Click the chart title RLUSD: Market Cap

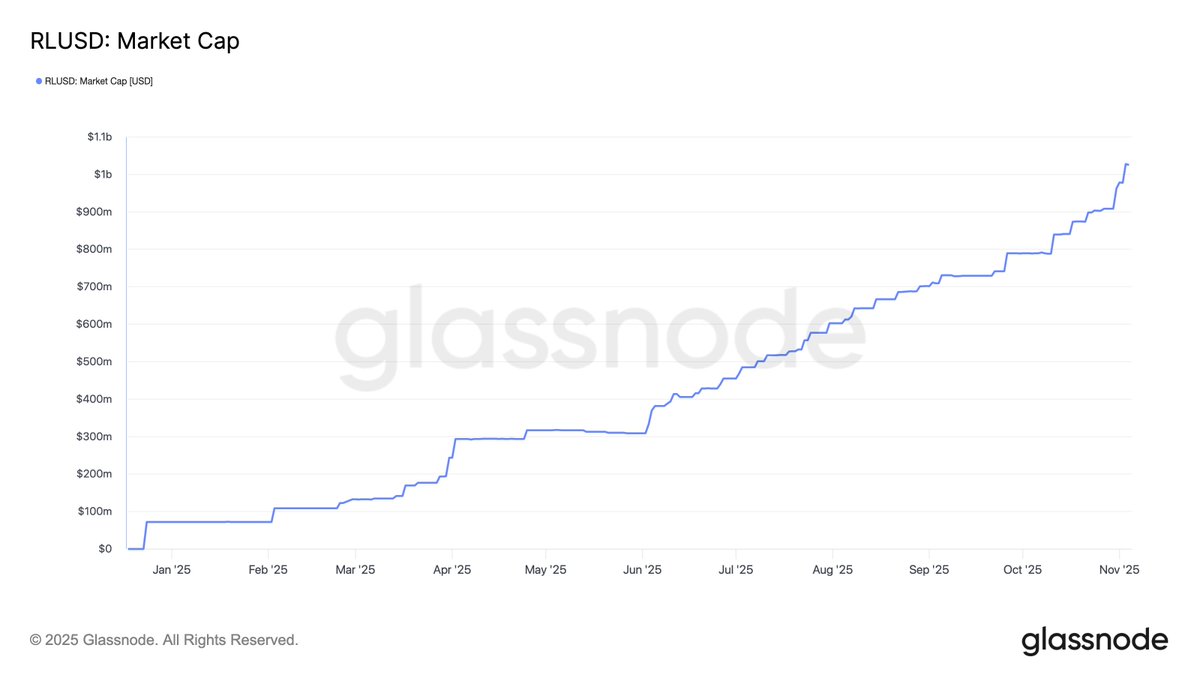tap(134, 41)
